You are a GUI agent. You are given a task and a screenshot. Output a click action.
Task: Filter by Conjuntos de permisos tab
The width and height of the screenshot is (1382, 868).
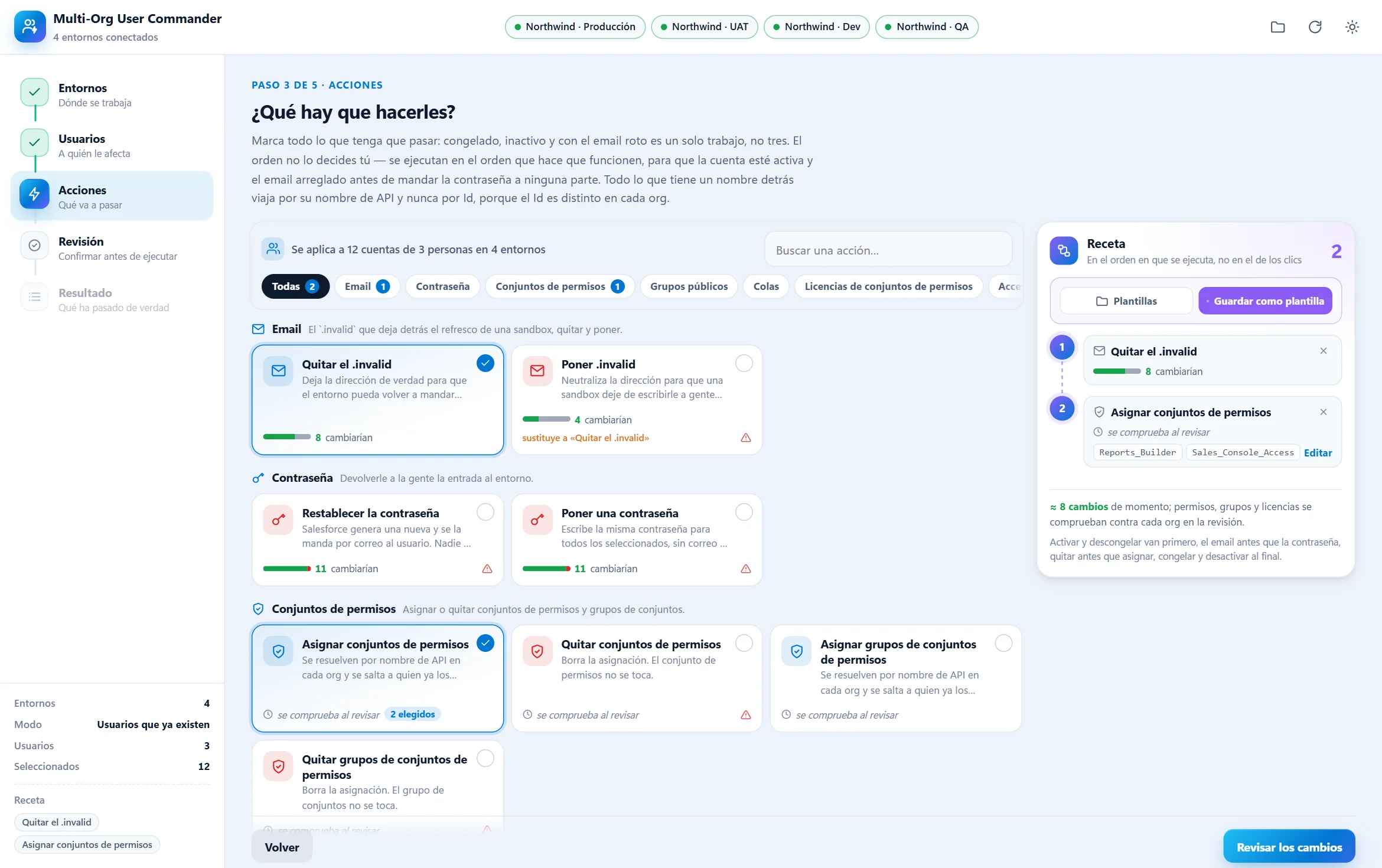(560, 286)
